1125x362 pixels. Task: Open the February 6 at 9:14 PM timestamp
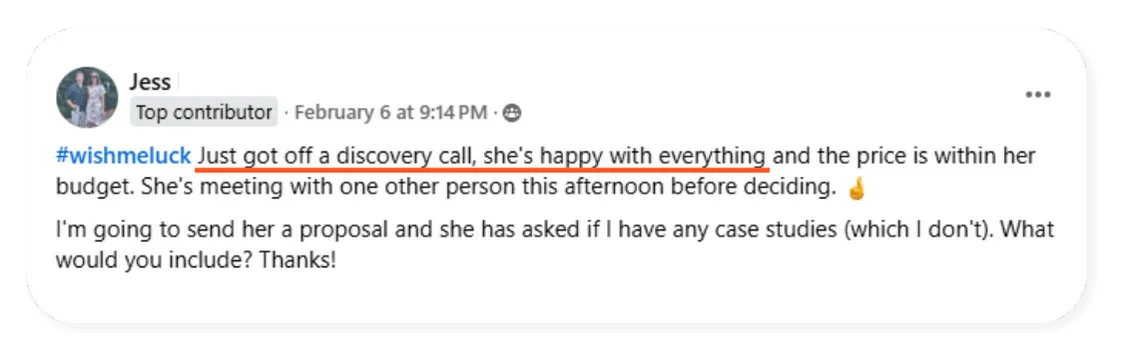coord(391,113)
